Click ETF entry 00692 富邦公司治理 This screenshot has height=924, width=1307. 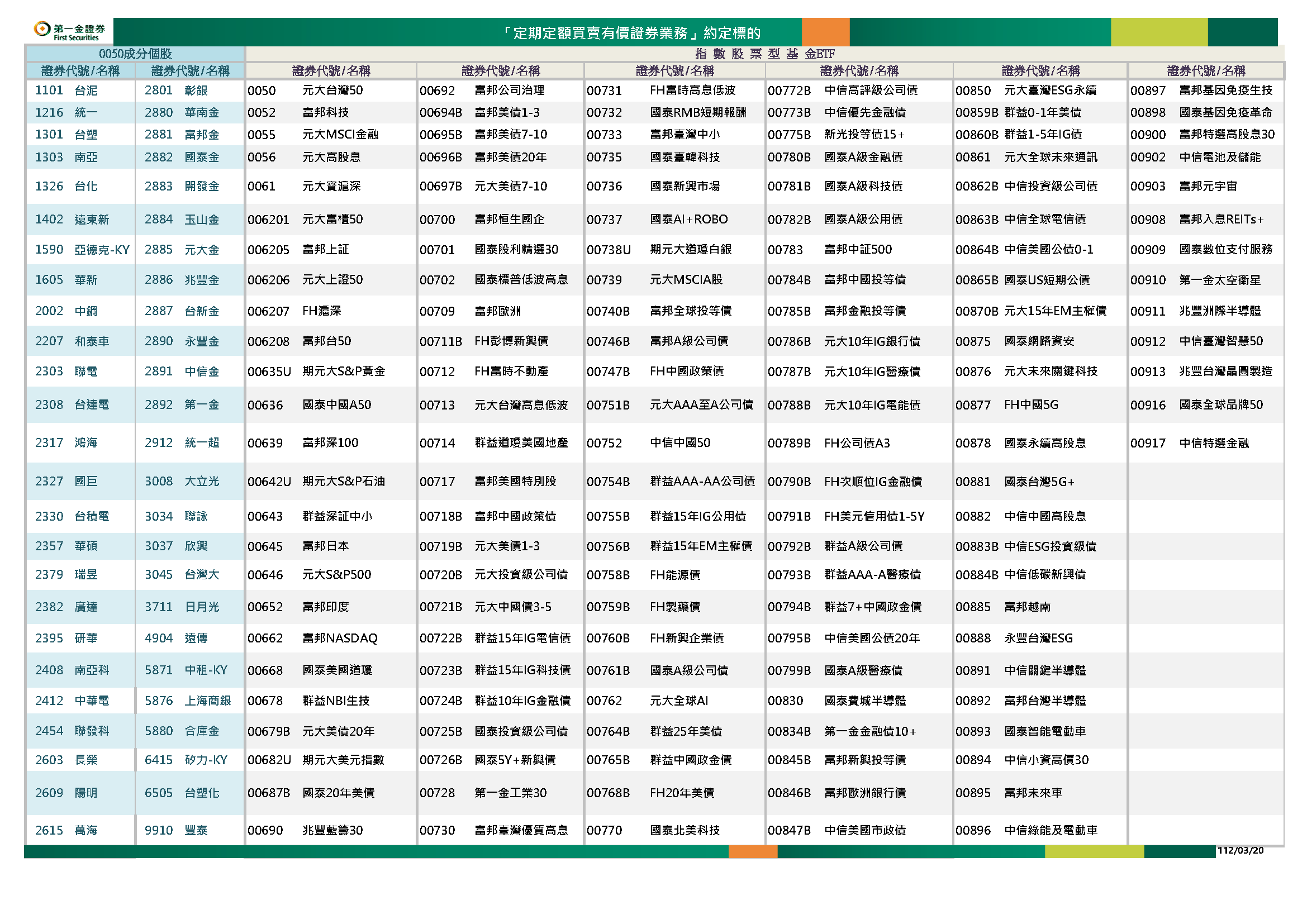pyautogui.click(x=482, y=91)
